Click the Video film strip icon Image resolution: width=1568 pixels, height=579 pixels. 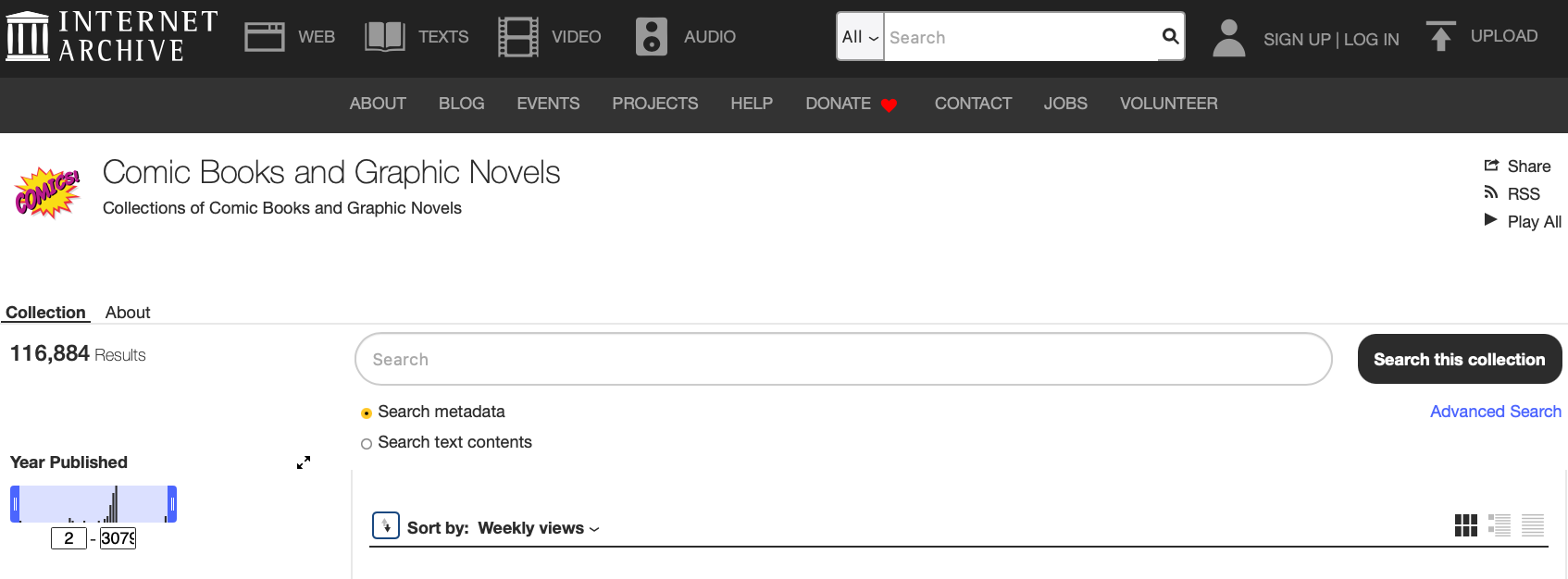(x=518, y=37)
